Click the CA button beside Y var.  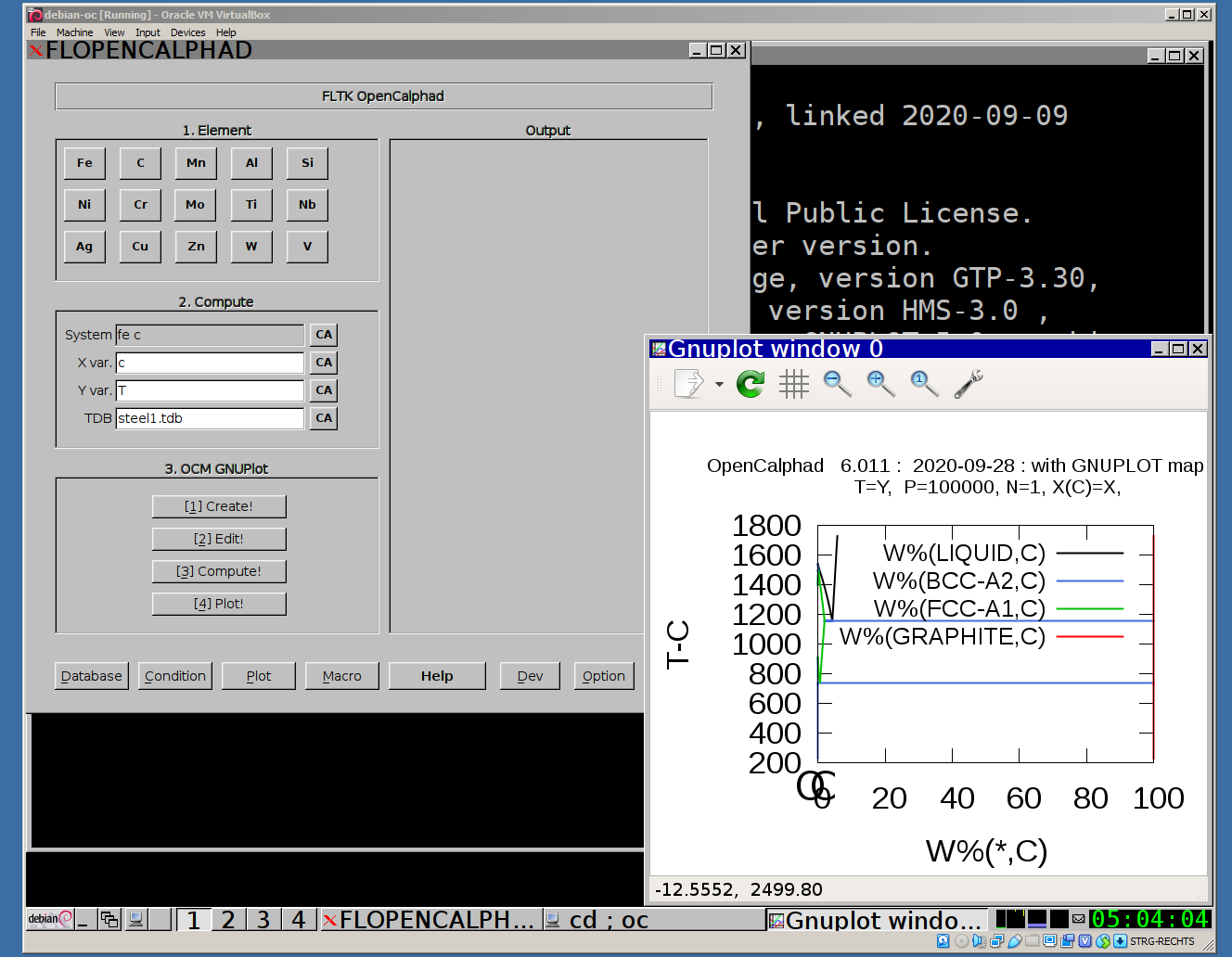[x=324, y=390]
